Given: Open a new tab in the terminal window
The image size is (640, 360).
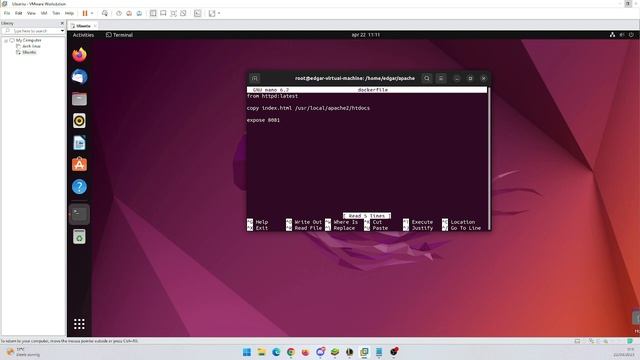Looking at the screenshot, I should (x=255, y=78).
